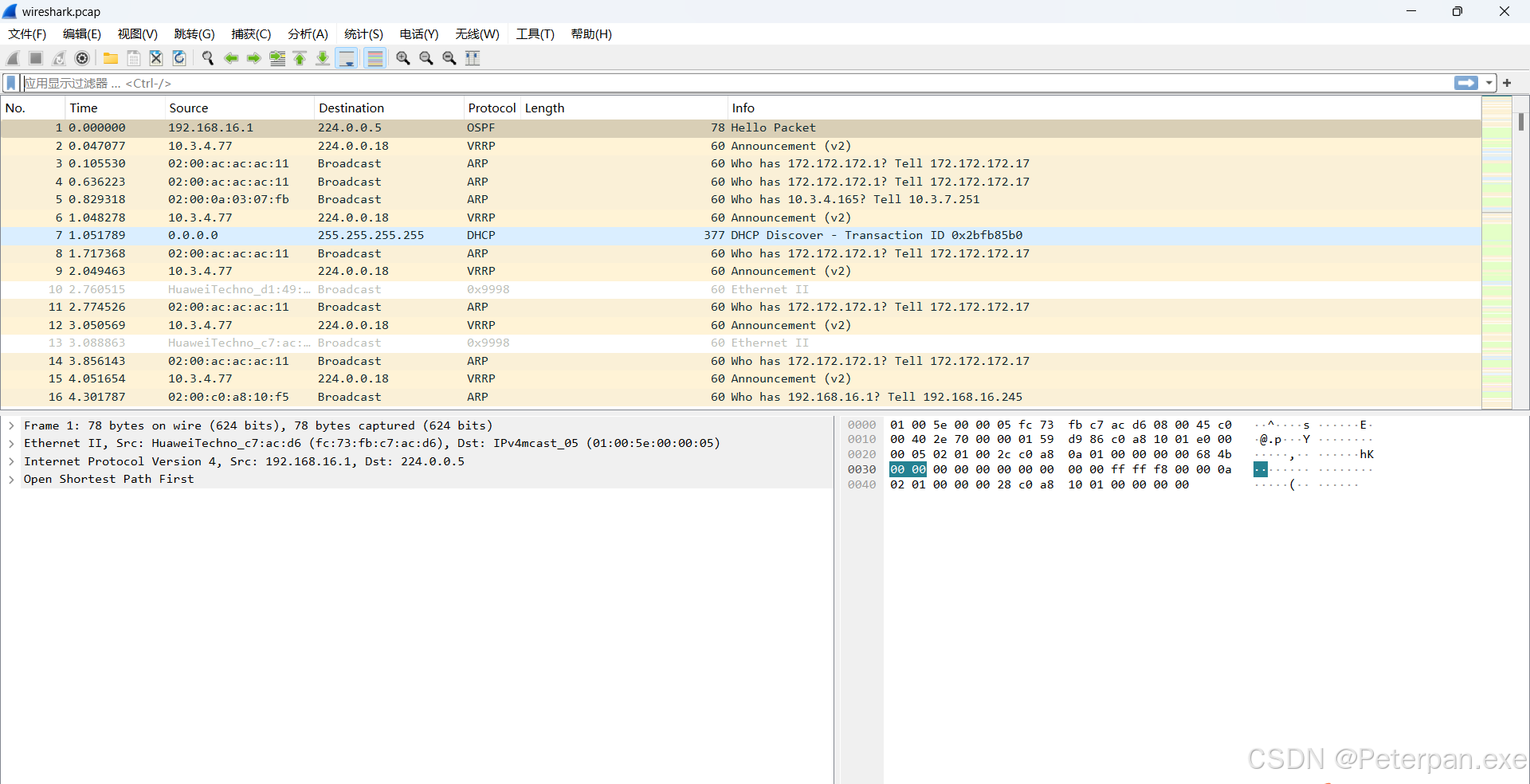Jump to the first packet
The width and height of the screenshot is (1530, 784).
tap(300, 58)
